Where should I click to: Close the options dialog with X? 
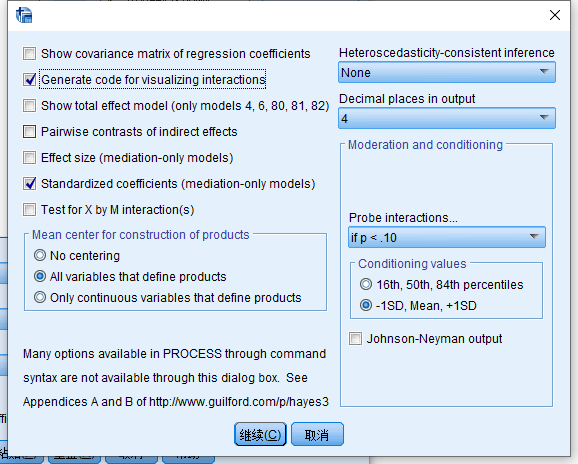pos(554,15)
